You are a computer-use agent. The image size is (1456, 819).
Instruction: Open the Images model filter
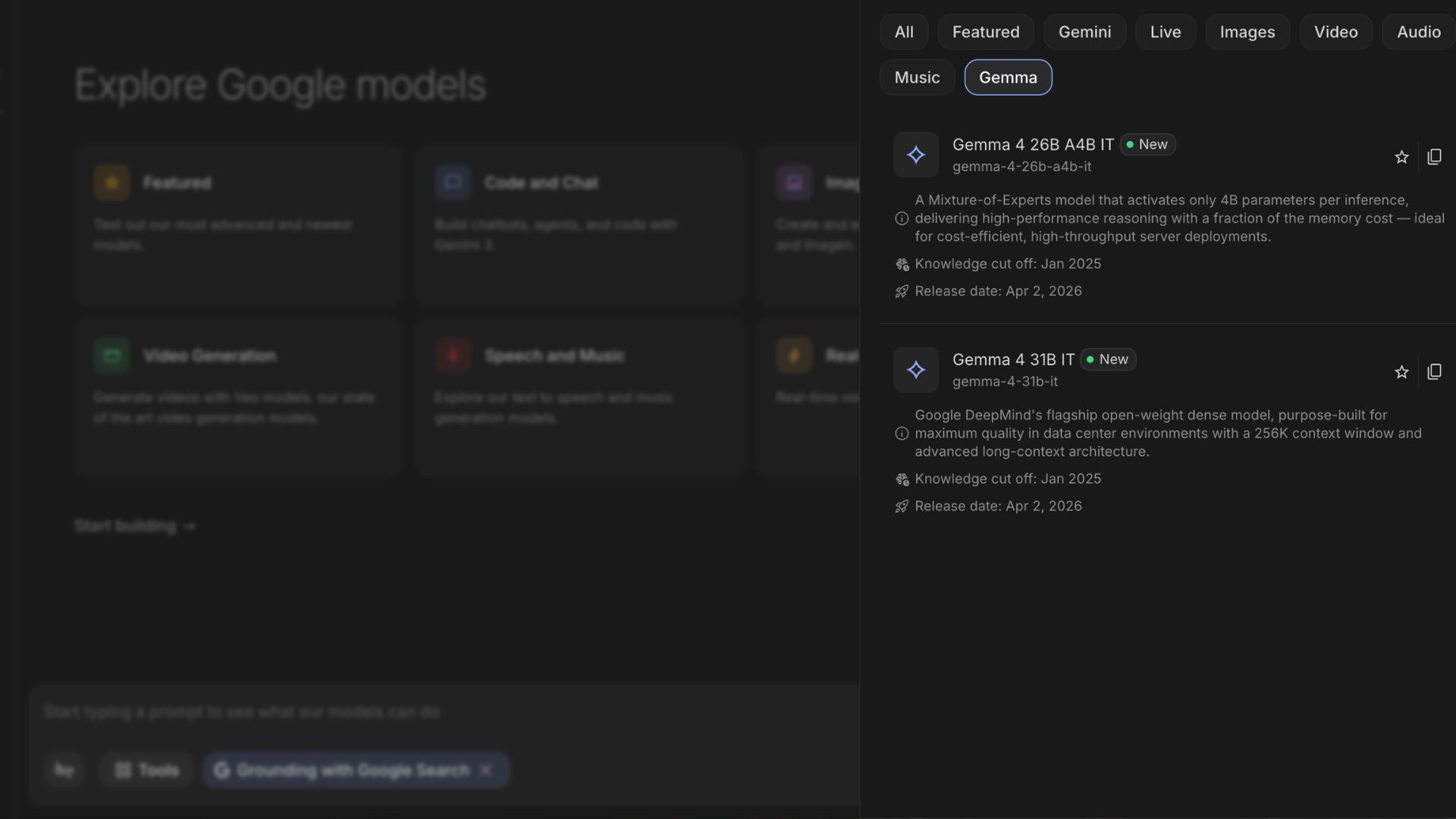(x=1247, y=32)
